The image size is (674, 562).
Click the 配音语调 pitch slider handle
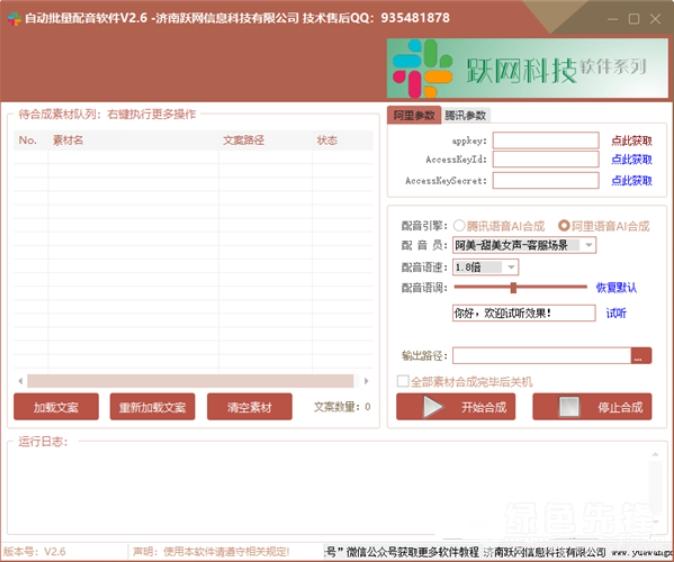(x=513, y=288)
